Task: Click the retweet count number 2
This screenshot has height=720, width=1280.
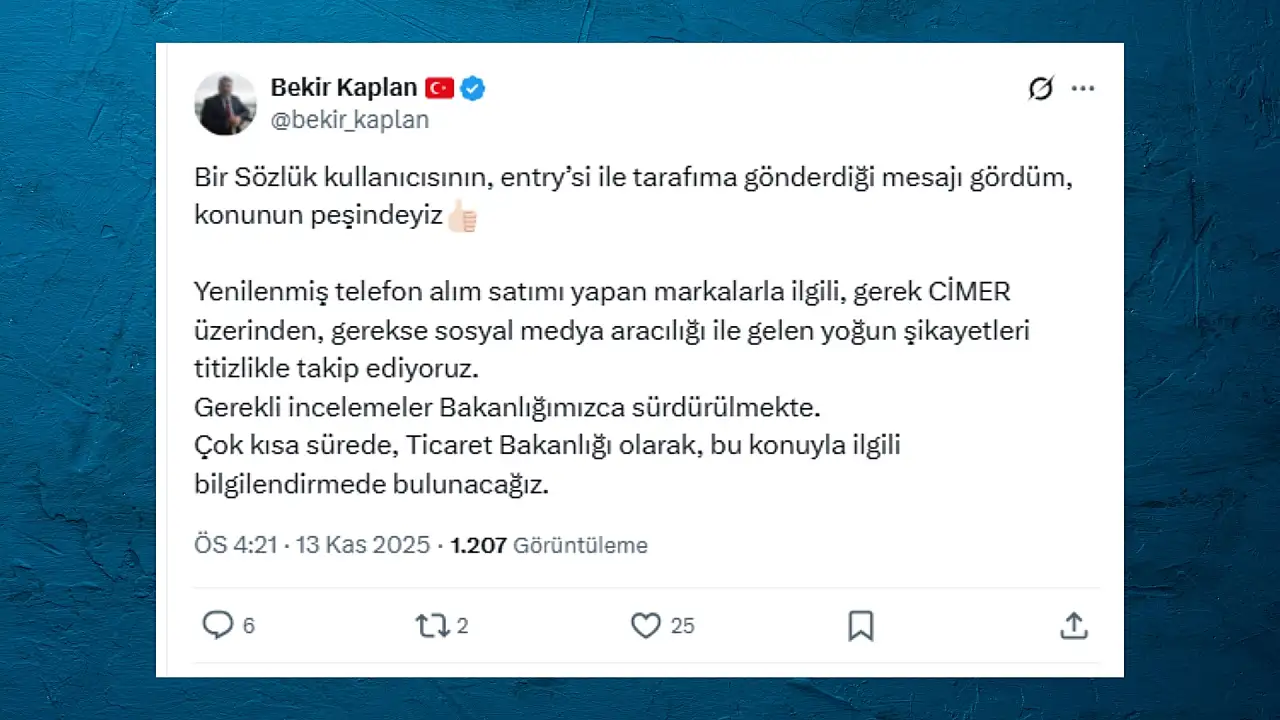Action: tap(463, 627)
